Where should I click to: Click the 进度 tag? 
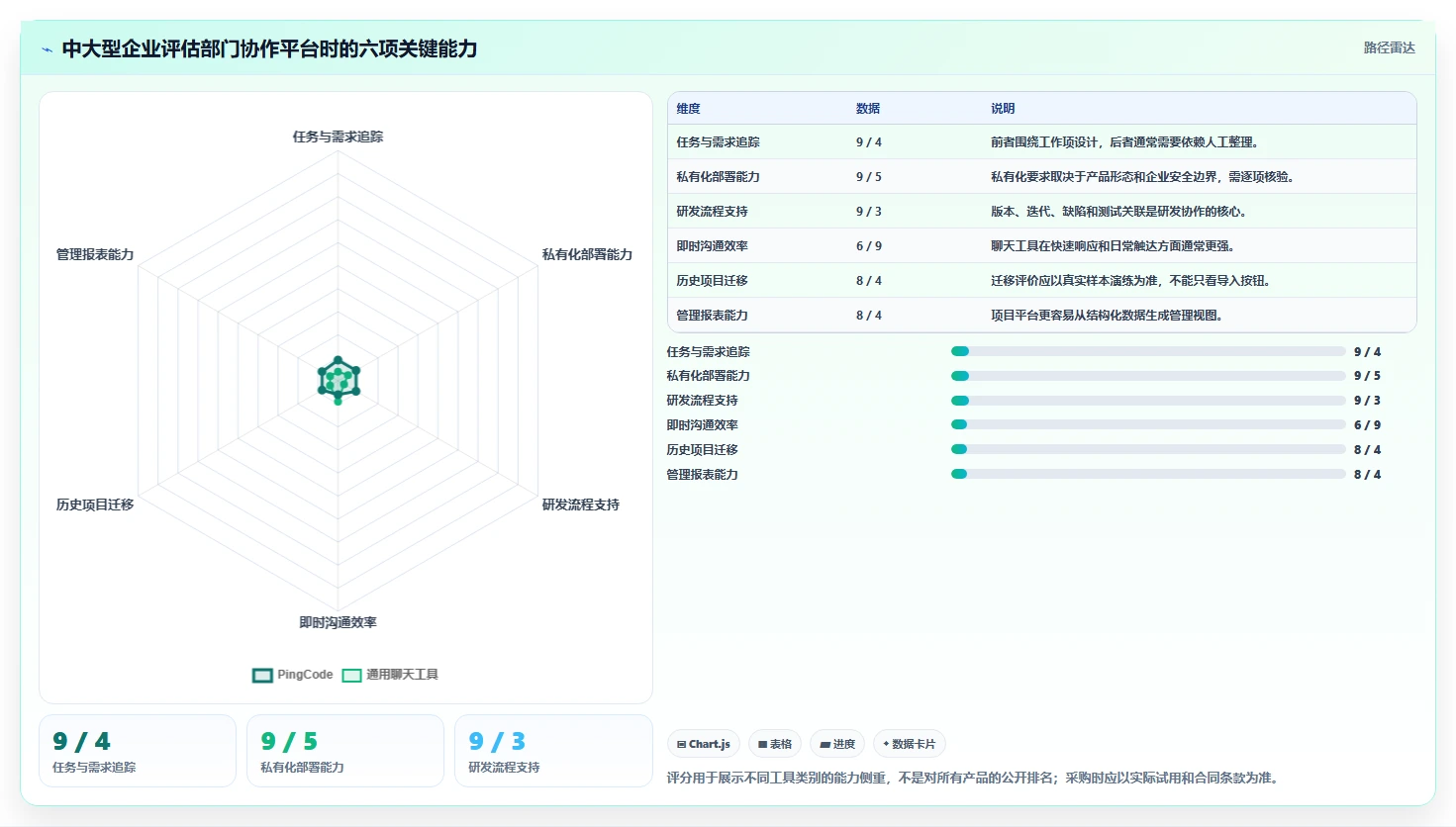tap(837, 744)
